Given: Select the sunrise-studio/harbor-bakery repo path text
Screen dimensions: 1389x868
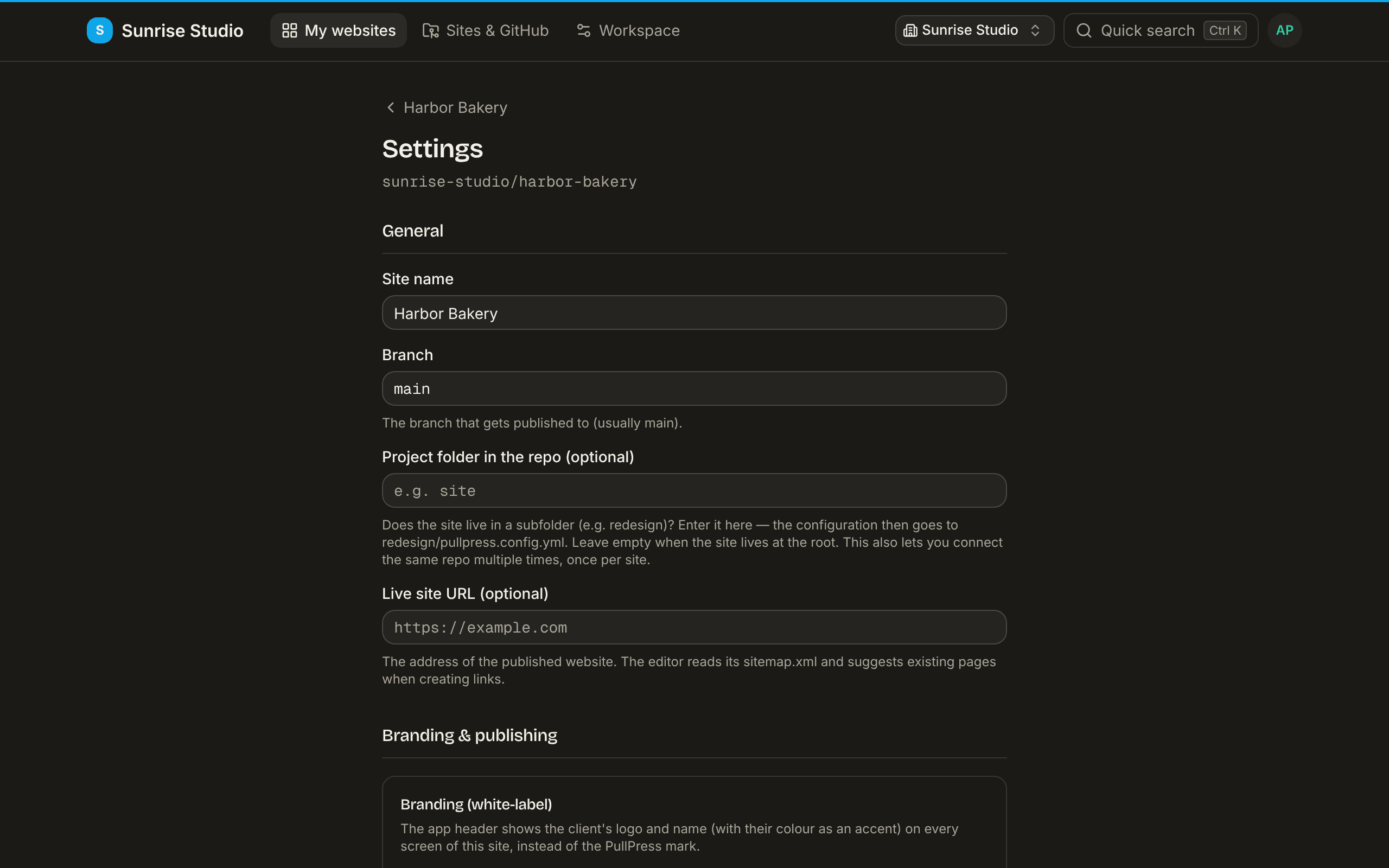Looking at the screenshot, I should 509,182.
